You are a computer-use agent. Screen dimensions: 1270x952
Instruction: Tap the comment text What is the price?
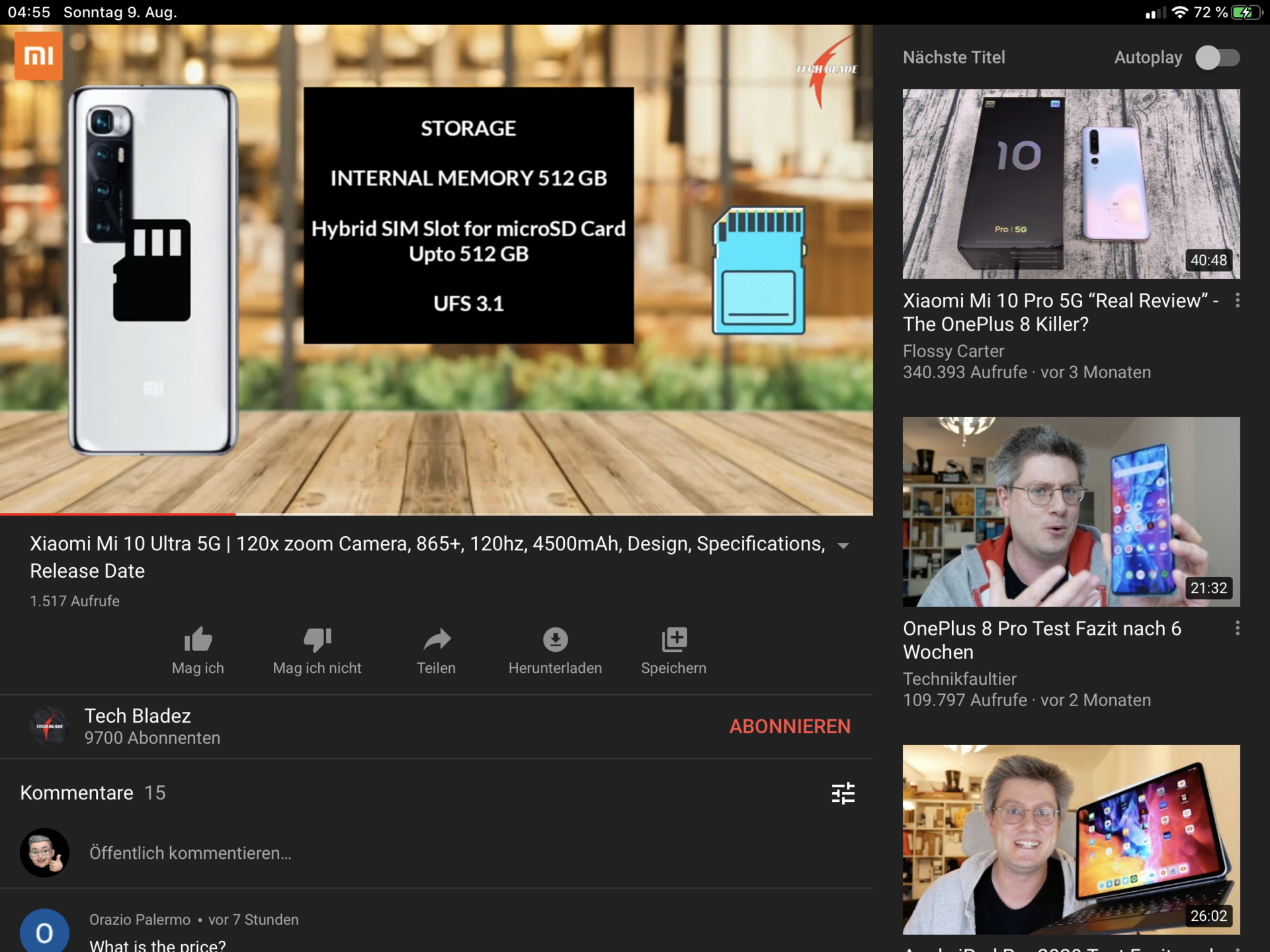coord(157,945)
